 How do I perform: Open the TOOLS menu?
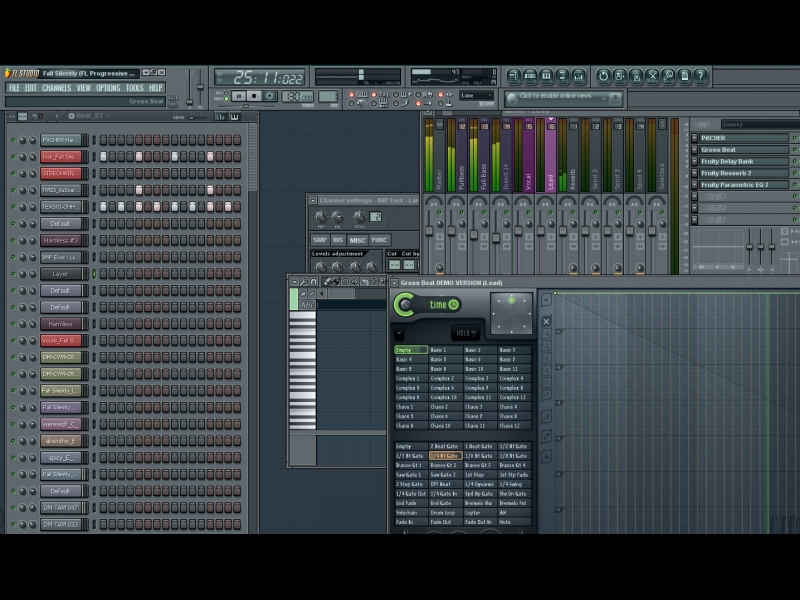coord(134,88)
